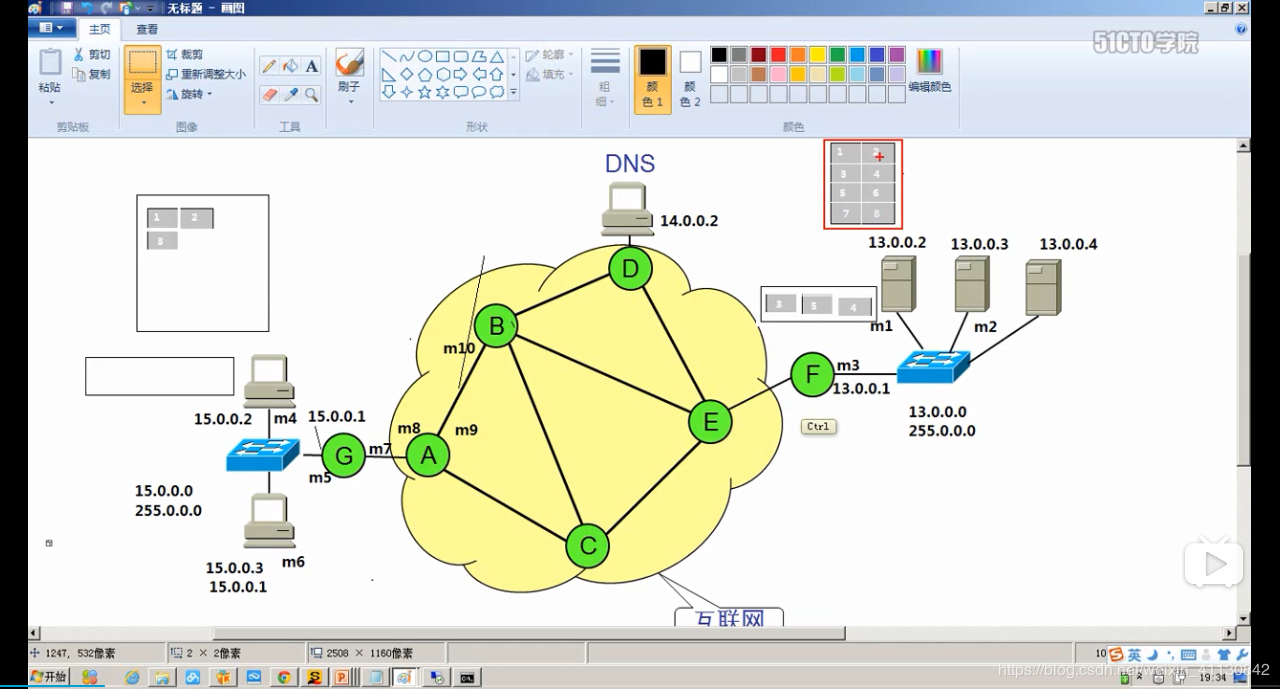Pick the green color swatch

pyautogui.click(x=838, y=55)
